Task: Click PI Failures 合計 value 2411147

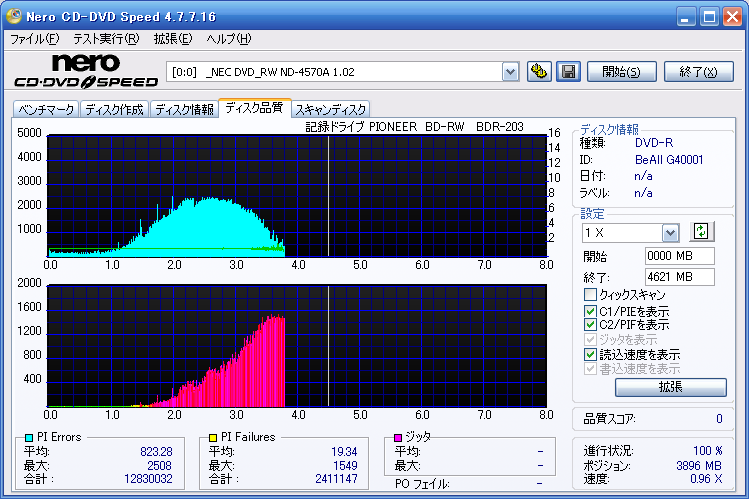Action: [336, 479]
